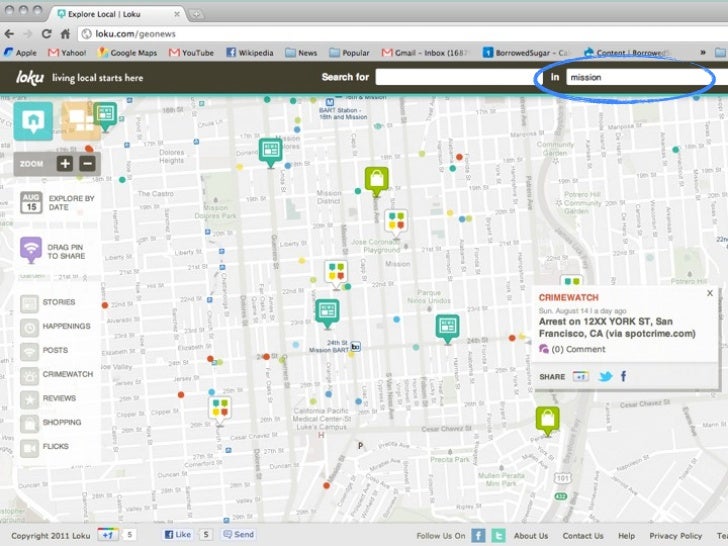Open the Contact Us footer link
Viewport: 728px width, 546px height.
[x=582, y=536]
